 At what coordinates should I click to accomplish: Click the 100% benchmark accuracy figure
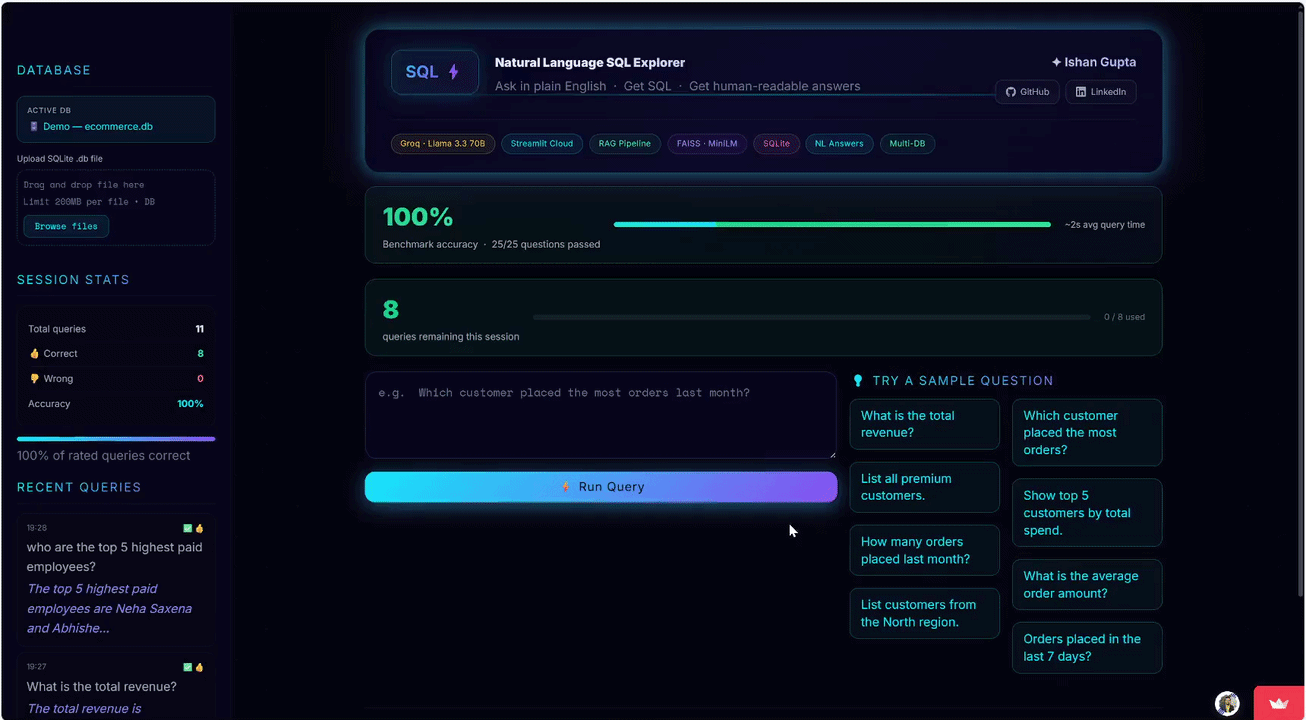pyautogui.click(x=418, y=217)
